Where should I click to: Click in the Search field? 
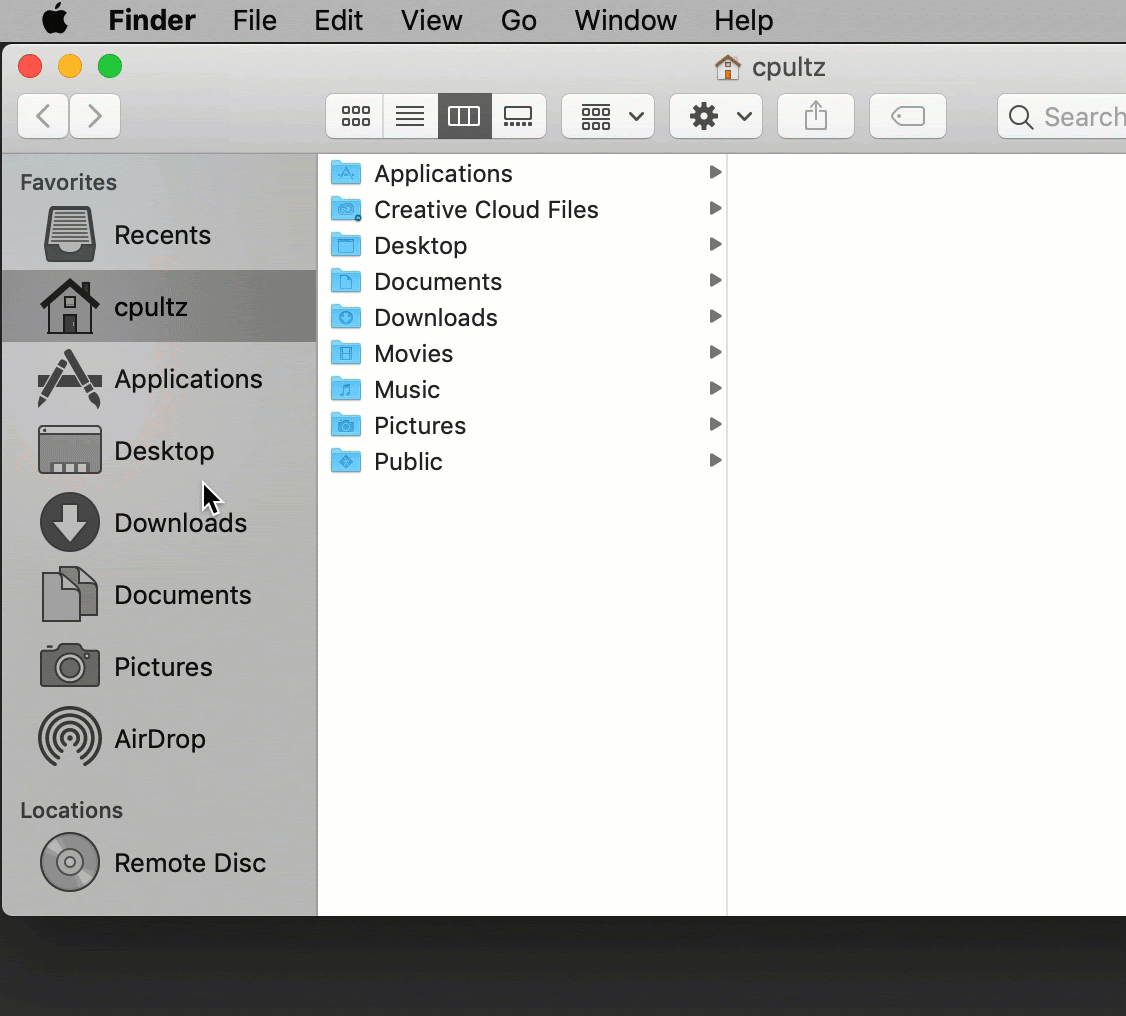(x=1063, y=116)
